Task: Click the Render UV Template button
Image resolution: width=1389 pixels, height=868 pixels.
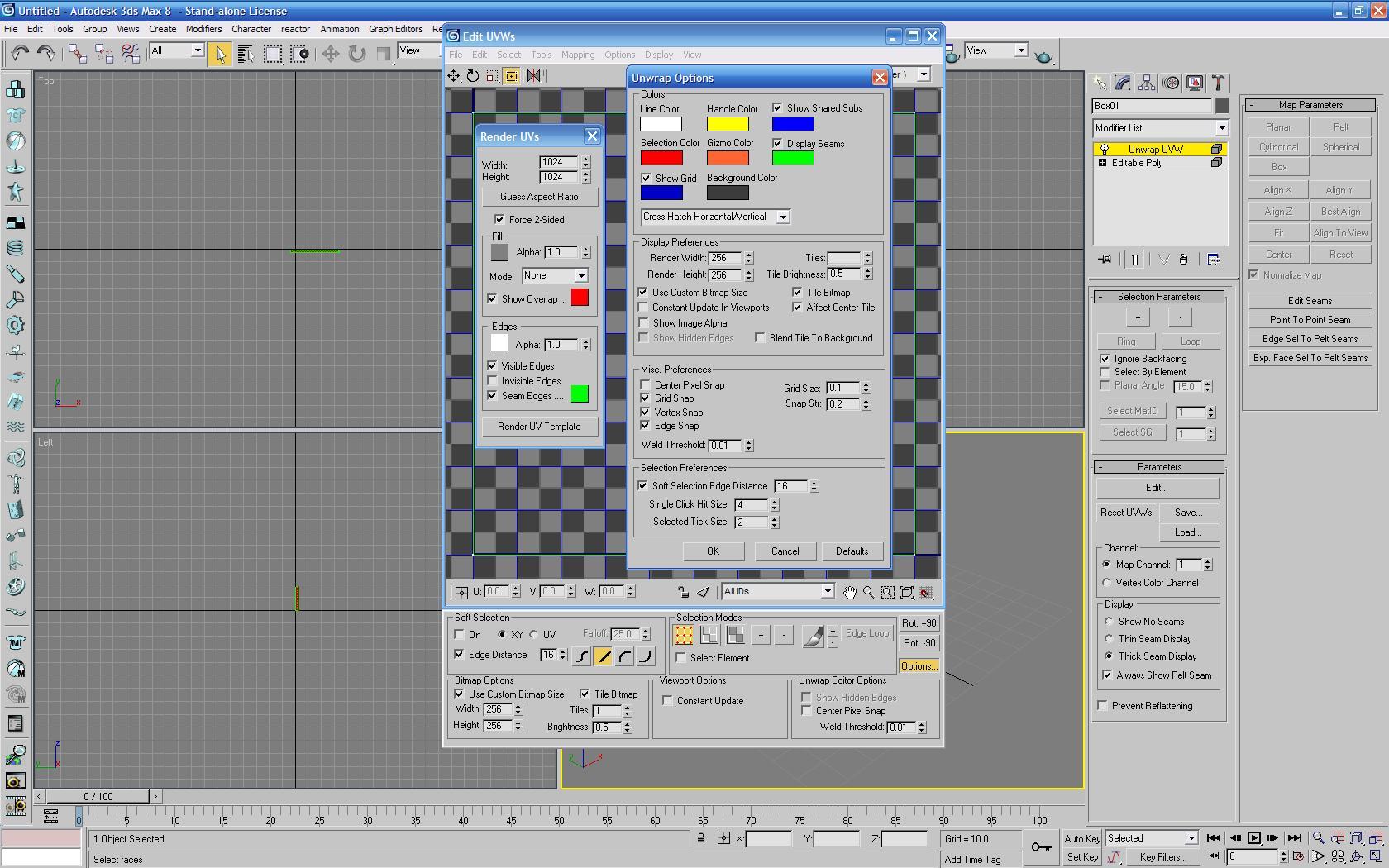Action: pos(539,427)
